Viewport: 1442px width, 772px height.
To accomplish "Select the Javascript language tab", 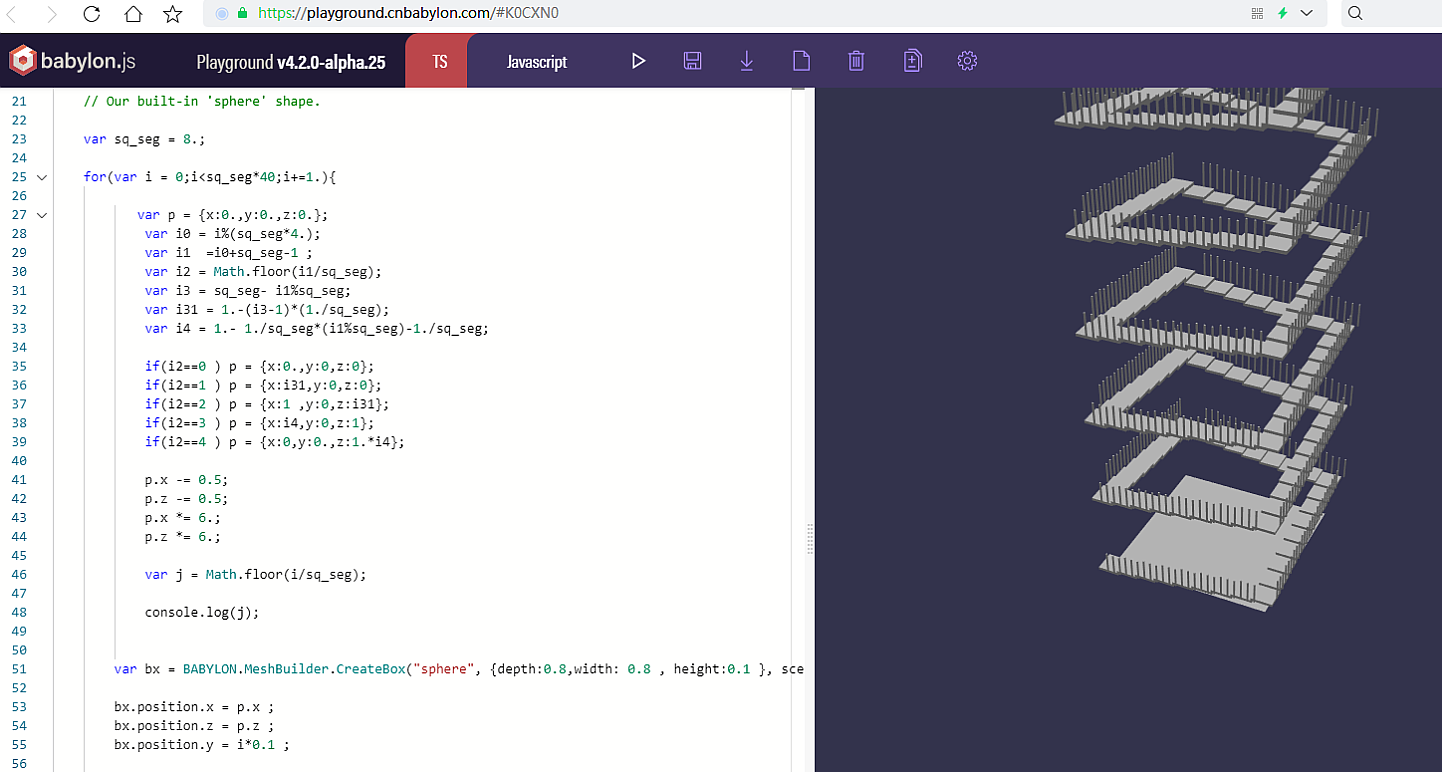I will pos(536,61).
